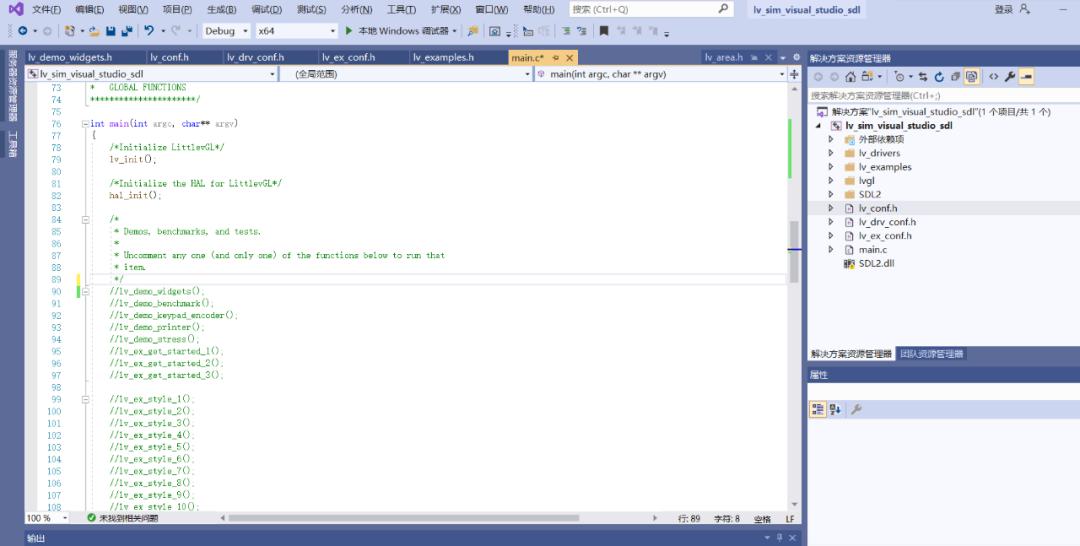1080x546 pixels.
Task: Toggle pin on the main.c tab
Action: [556, 58]
